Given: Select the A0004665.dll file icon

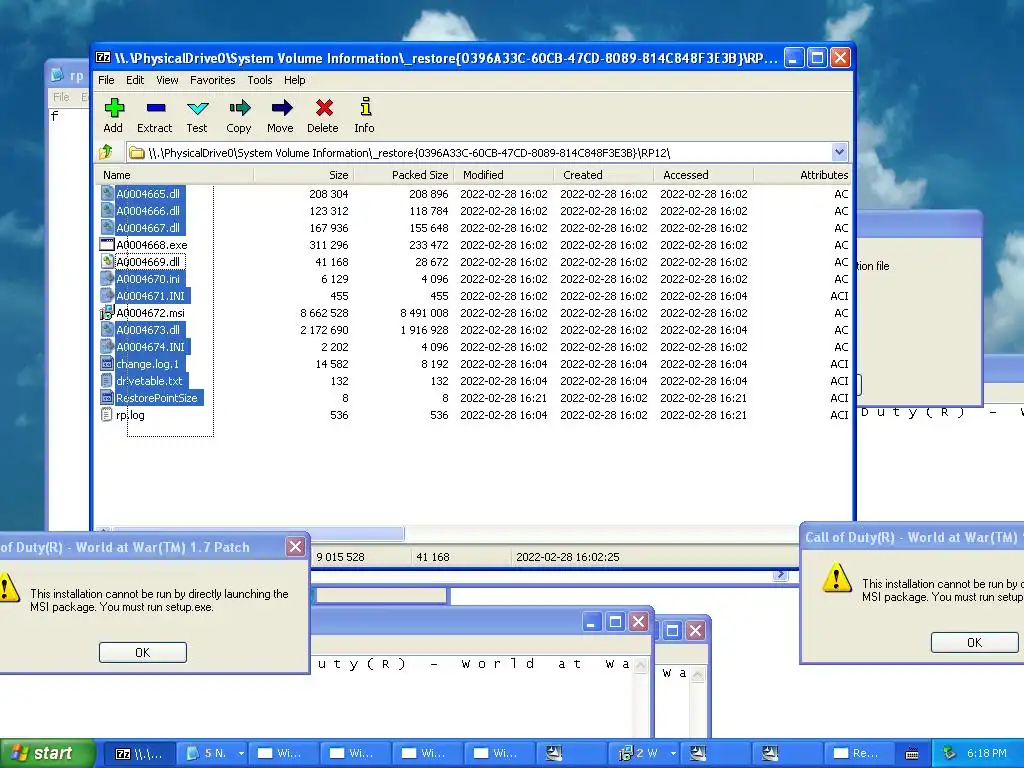Looking at the screenshot, I should [x=107, y=194].
